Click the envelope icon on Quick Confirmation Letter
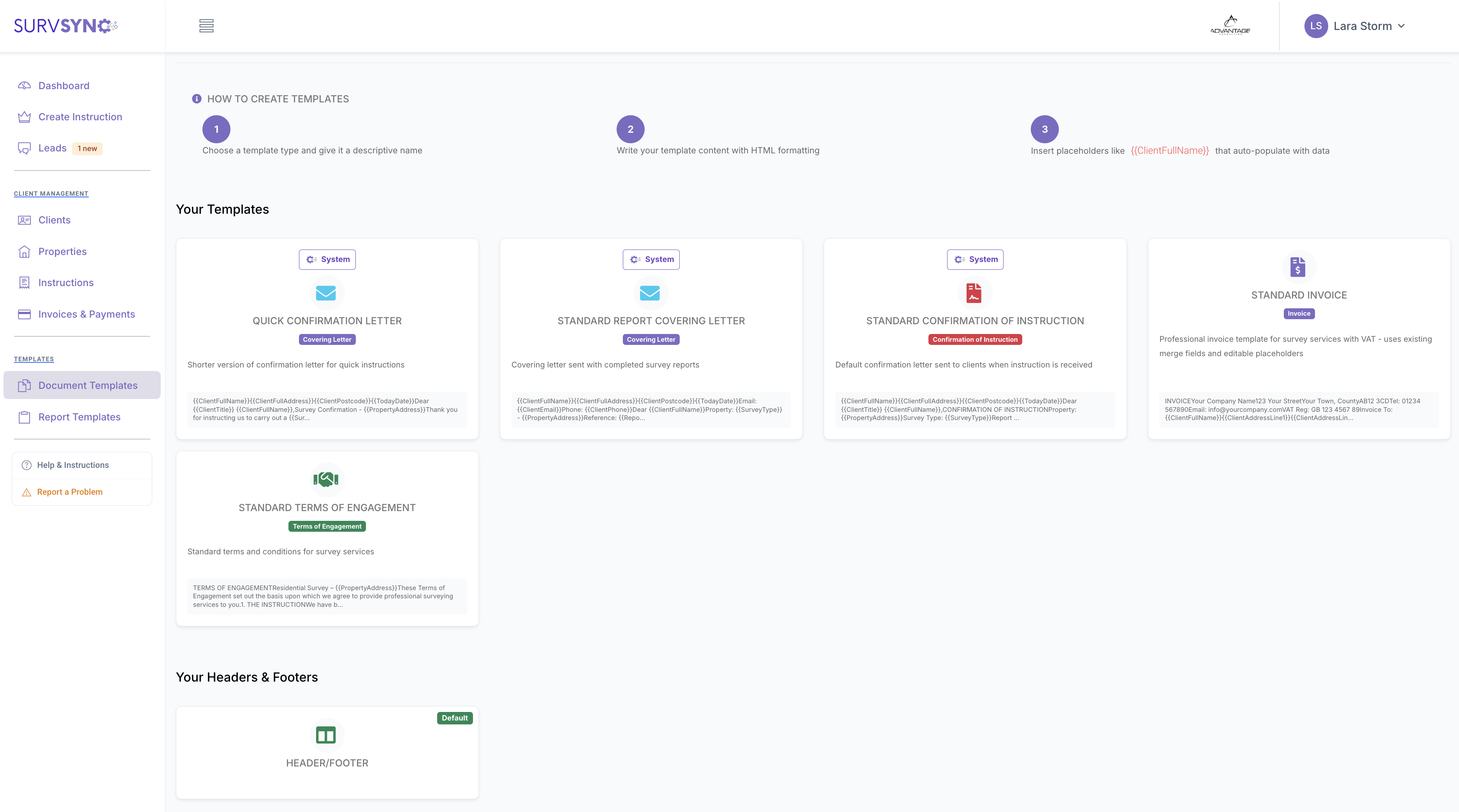This screenshot has height=812, width=1459. (326, 293)
